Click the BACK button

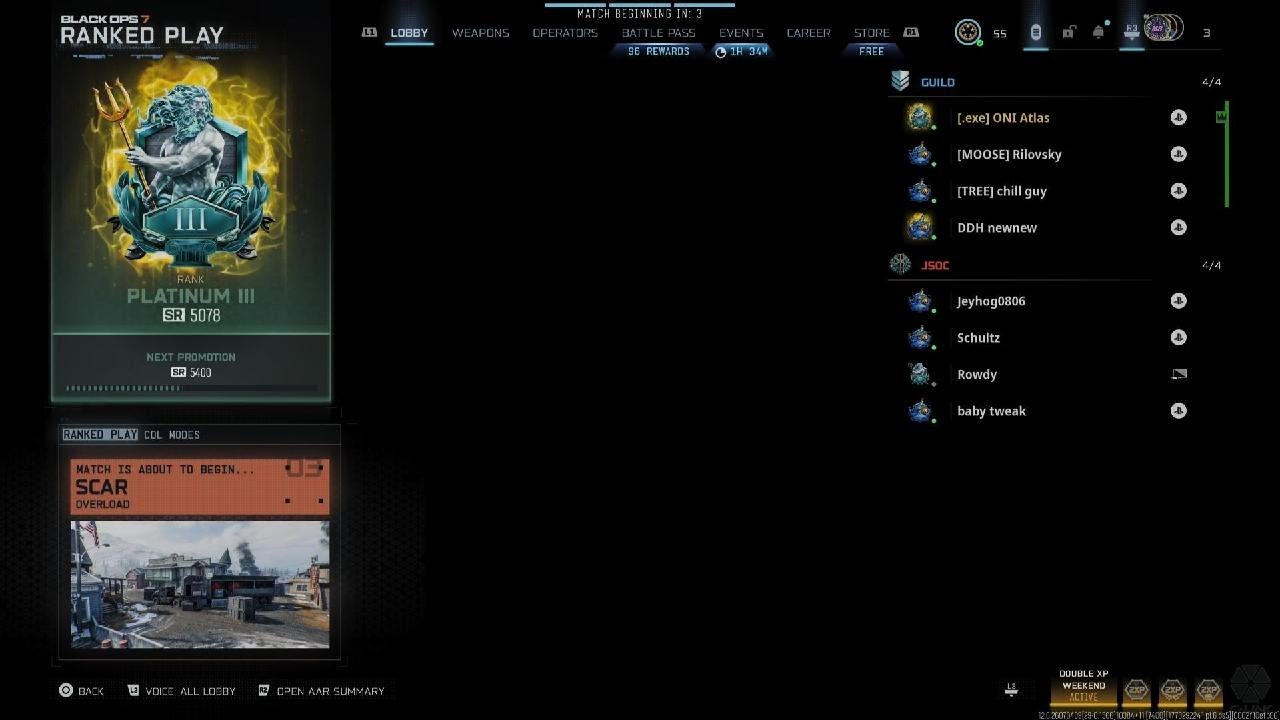coord(81,691)
